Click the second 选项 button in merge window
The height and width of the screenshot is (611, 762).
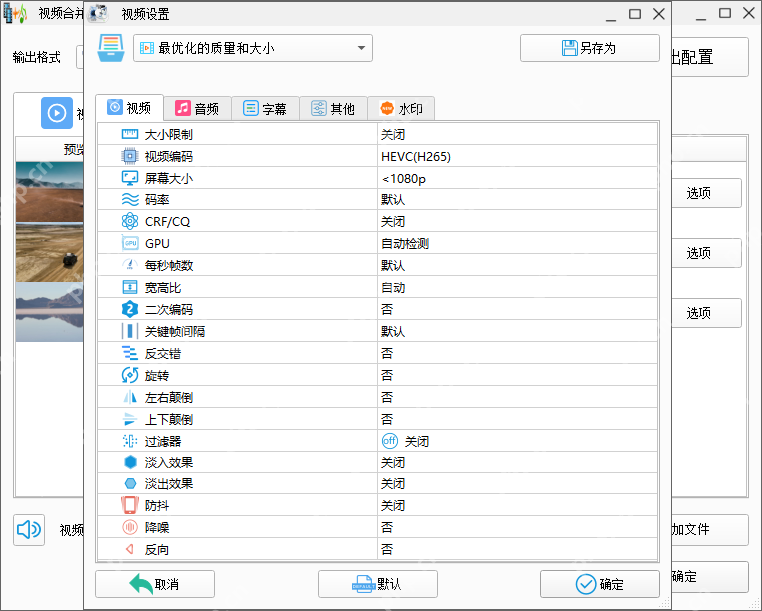coord(707,253)
